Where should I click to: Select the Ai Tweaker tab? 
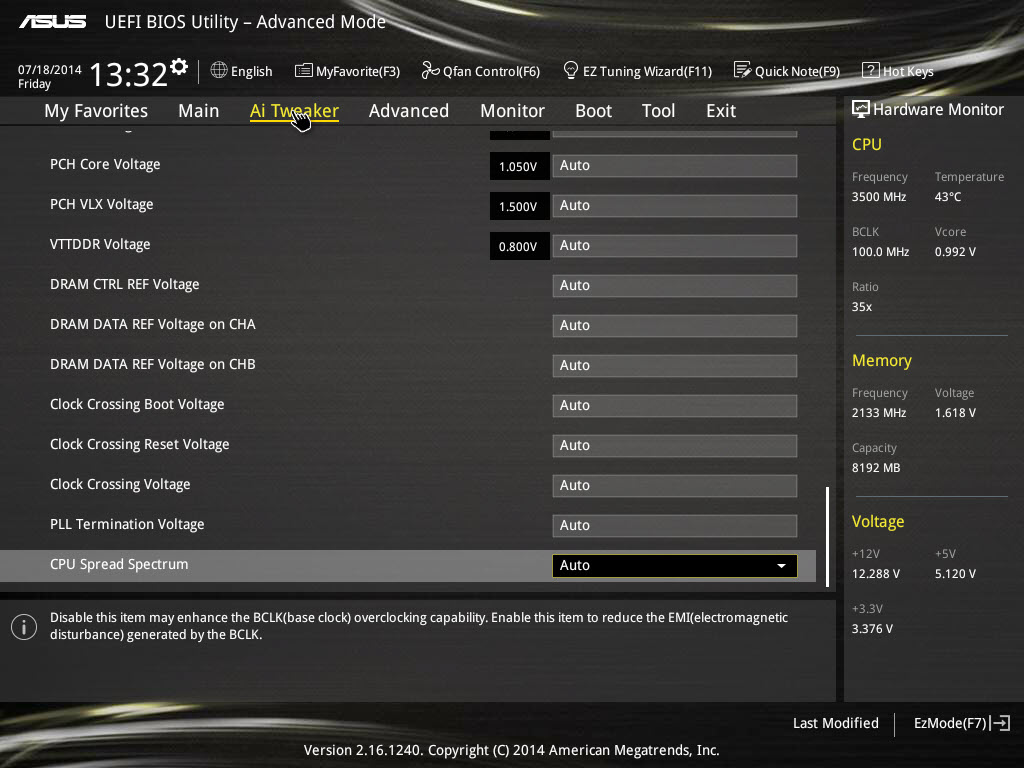click(294, 111)
